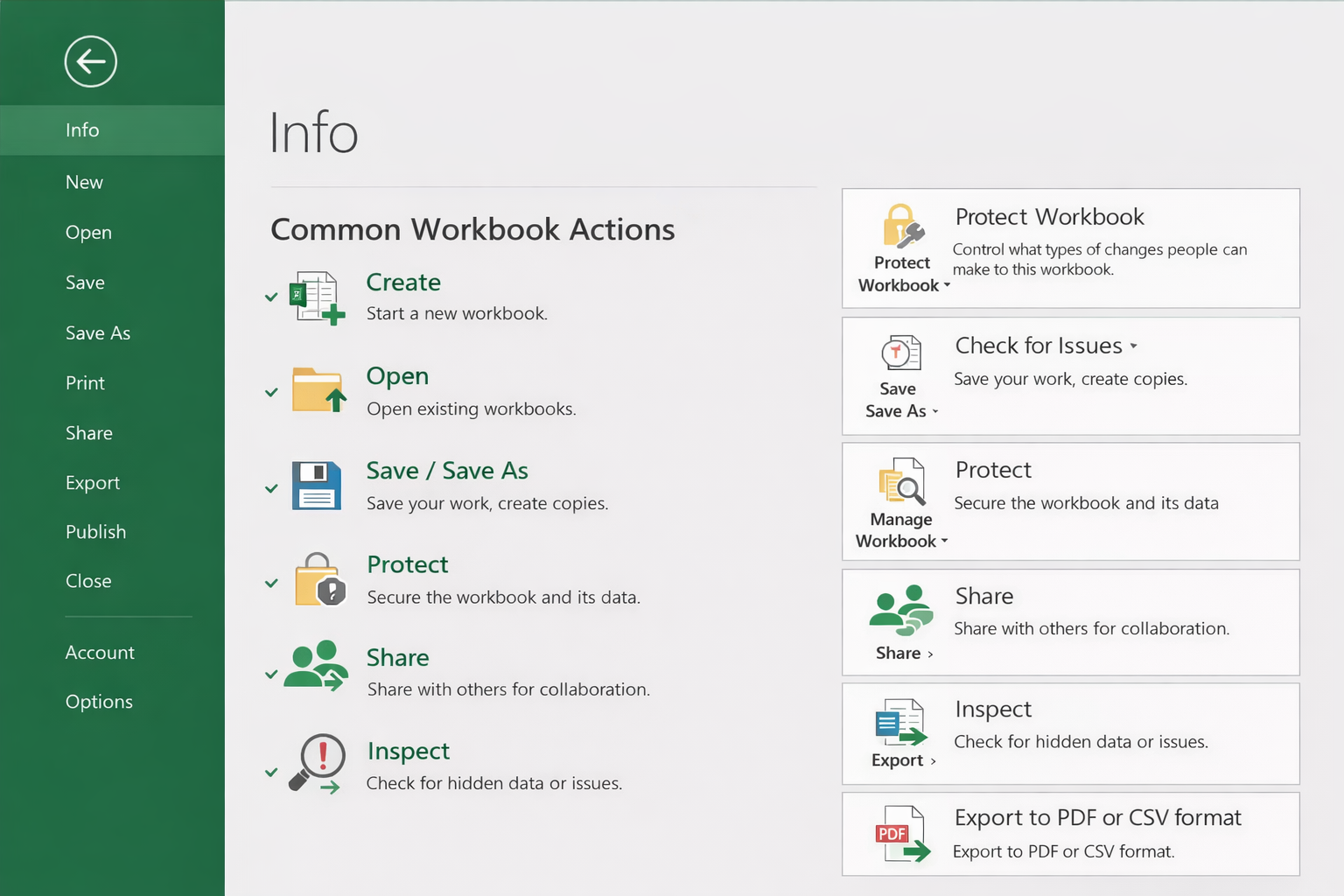This screenshot has width=1344, height=896.
Task: Select the Save / Save As floppy disk icon
Action: [317, 486]
